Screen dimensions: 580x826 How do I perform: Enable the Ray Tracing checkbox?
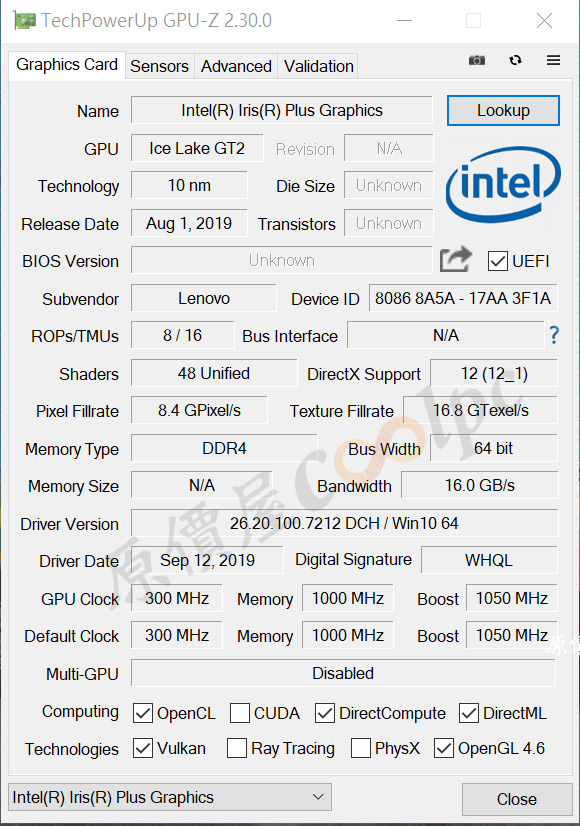(237, 748)
